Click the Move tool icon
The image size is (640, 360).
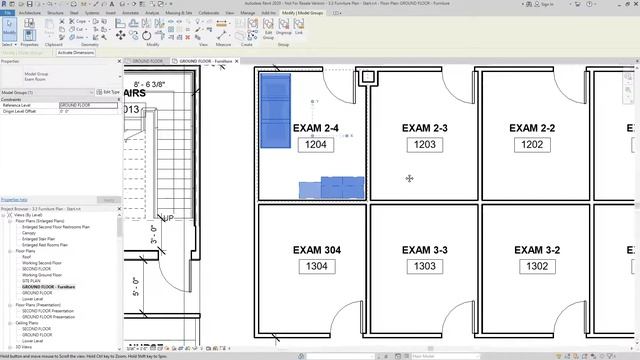(x=120, y=36)
